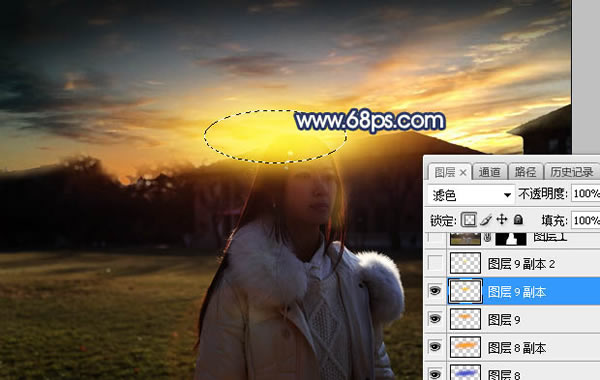
Task: Click the 图层 8 blue stroke thumbnail
Action: 465,372
